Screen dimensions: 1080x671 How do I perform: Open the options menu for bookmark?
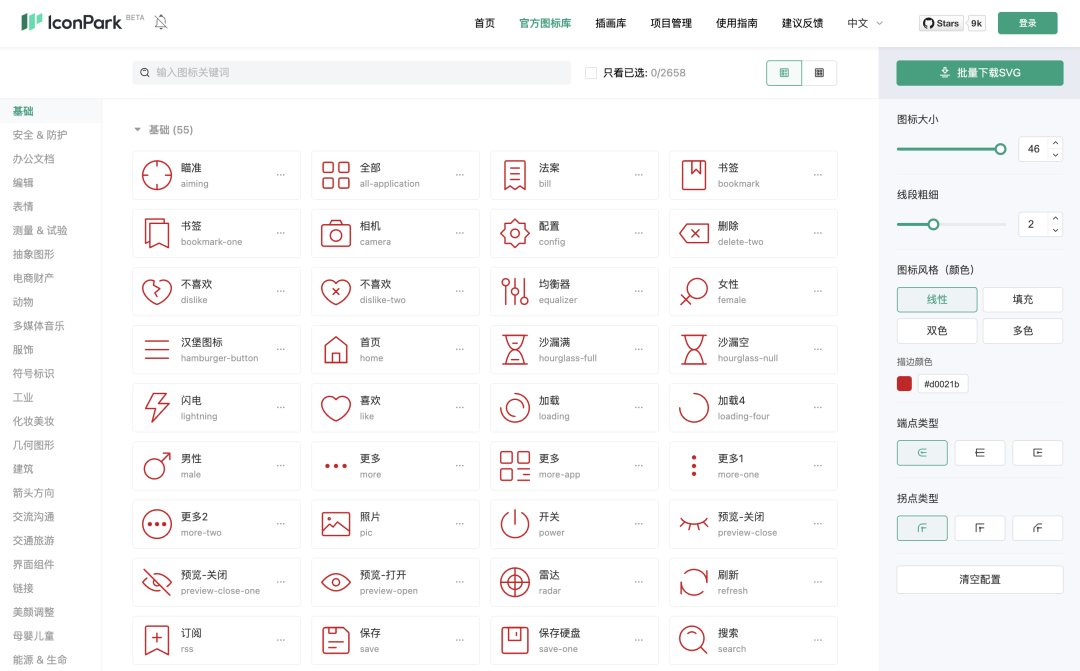[818, 175]
